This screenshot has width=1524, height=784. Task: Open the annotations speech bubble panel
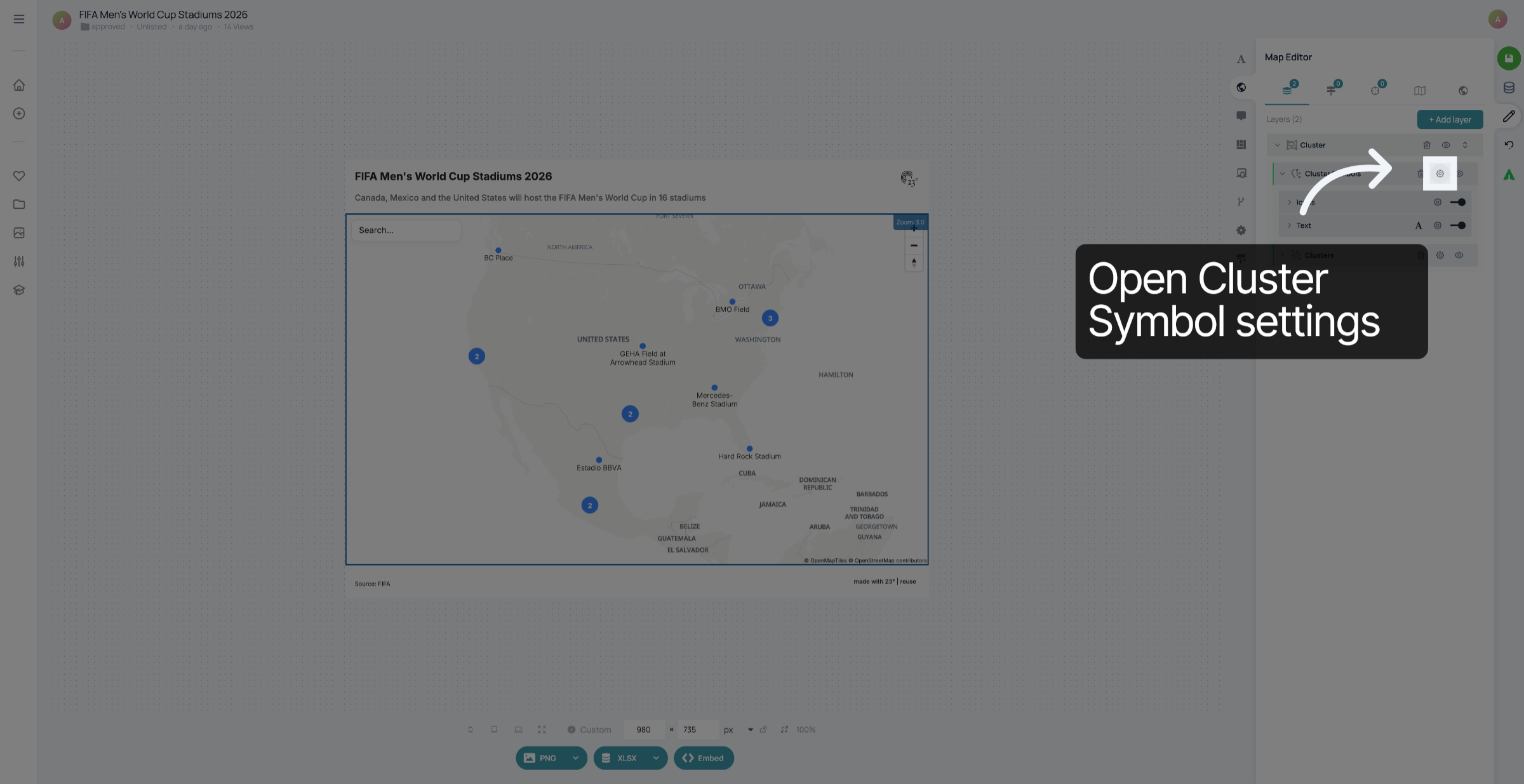click(x=1241, y=116)
